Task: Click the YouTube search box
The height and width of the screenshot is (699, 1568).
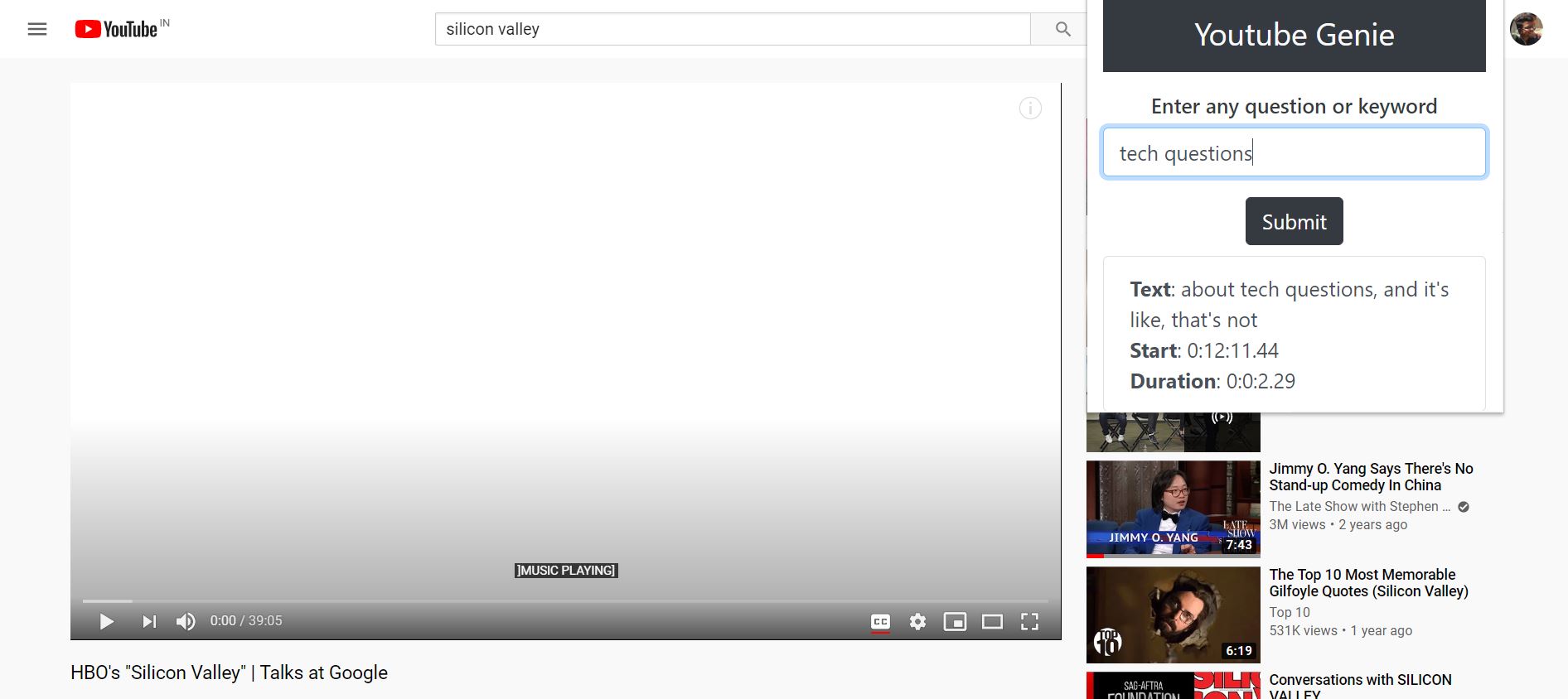Action: (732, 29)
